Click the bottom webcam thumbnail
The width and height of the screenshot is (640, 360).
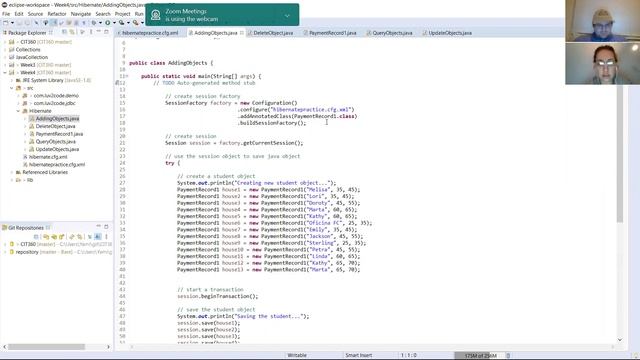point(602,63)
